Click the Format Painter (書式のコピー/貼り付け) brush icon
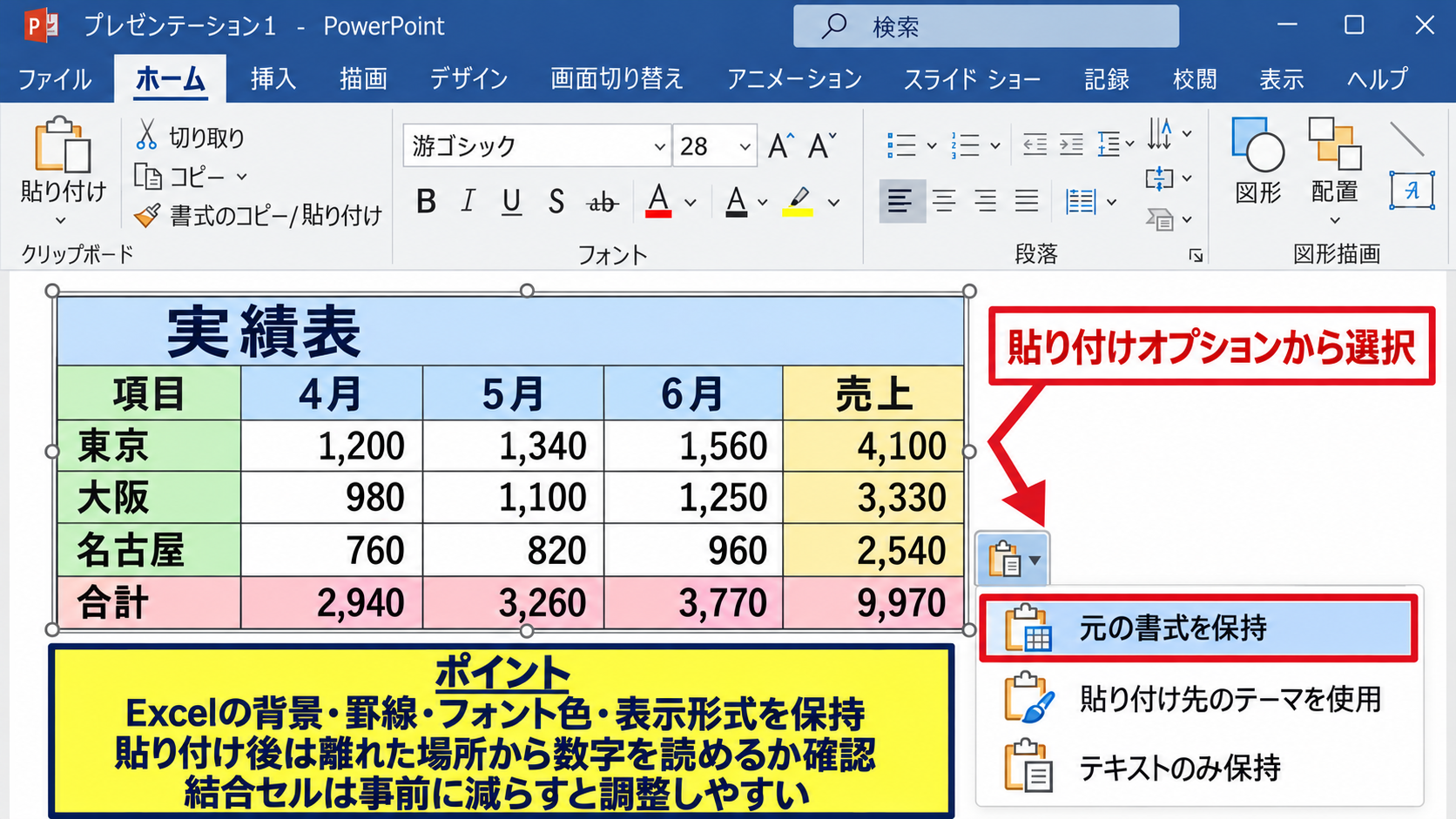Viewport: 1456px width, 819px height. pyautogui.click(x=147, y=214)
